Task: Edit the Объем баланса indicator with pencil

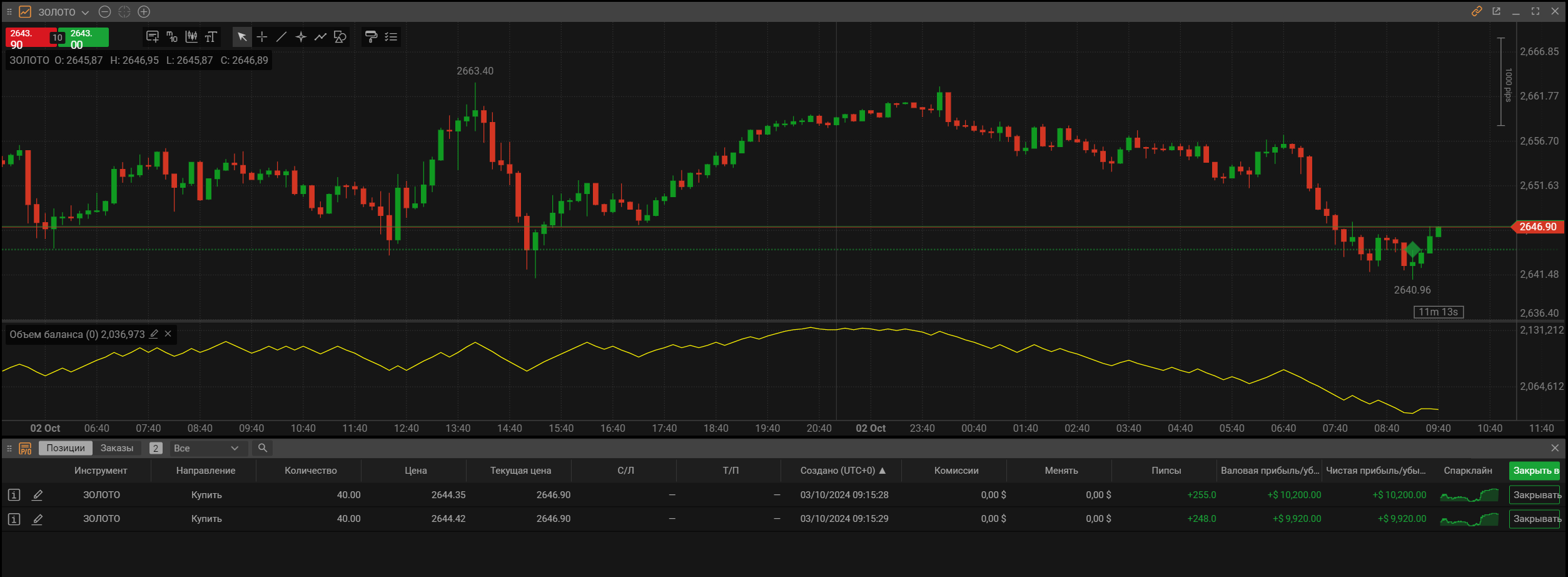Action: [154, 334]
